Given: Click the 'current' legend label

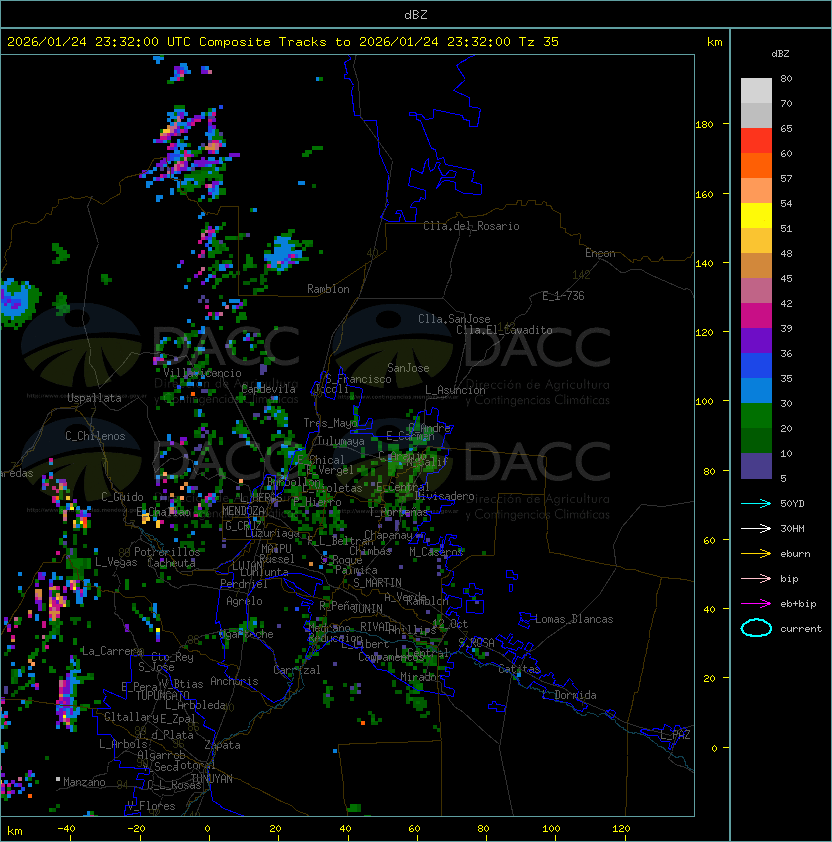Looking at the screenshot, I should pos(801,629).
